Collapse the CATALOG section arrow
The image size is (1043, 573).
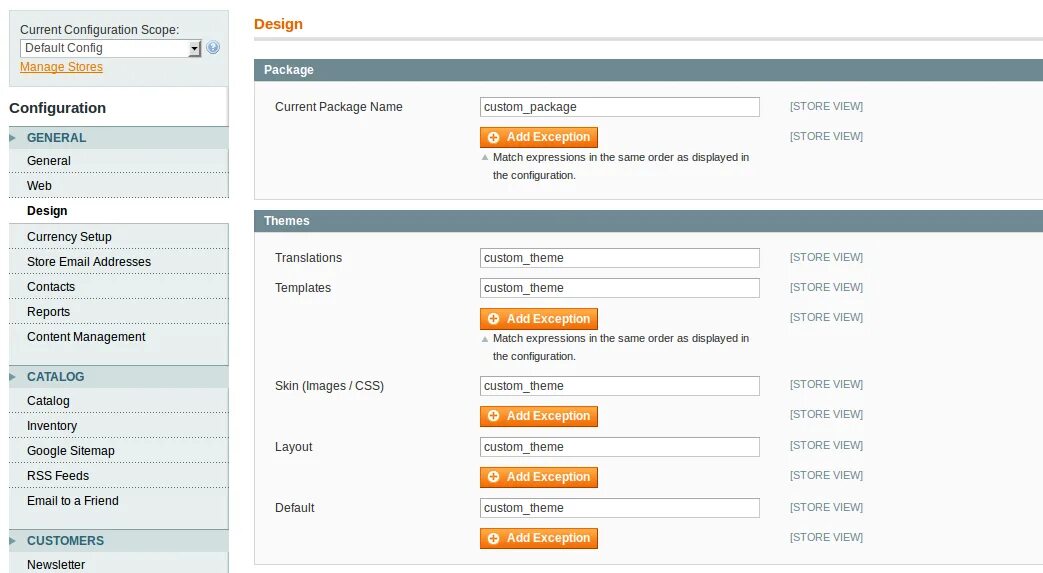pyautogui.click(x=13, y=377)
